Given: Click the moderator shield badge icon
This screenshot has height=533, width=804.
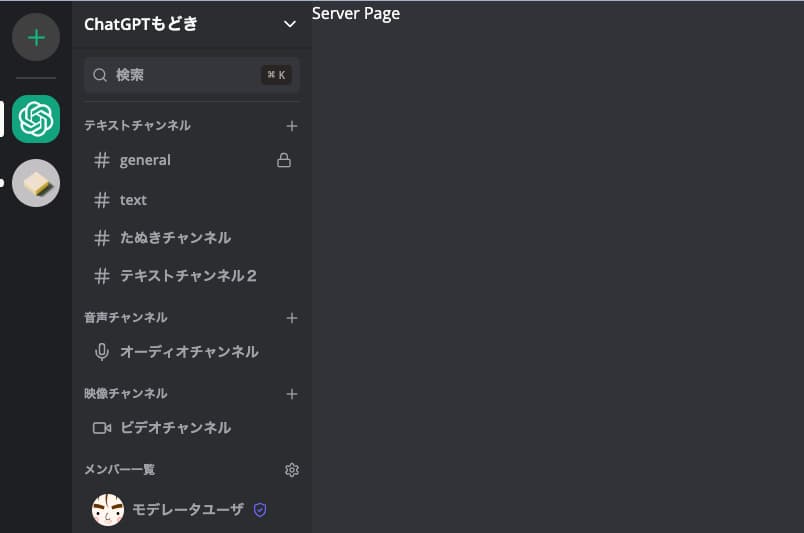Looking at the screenshot, I should [260, 510].
